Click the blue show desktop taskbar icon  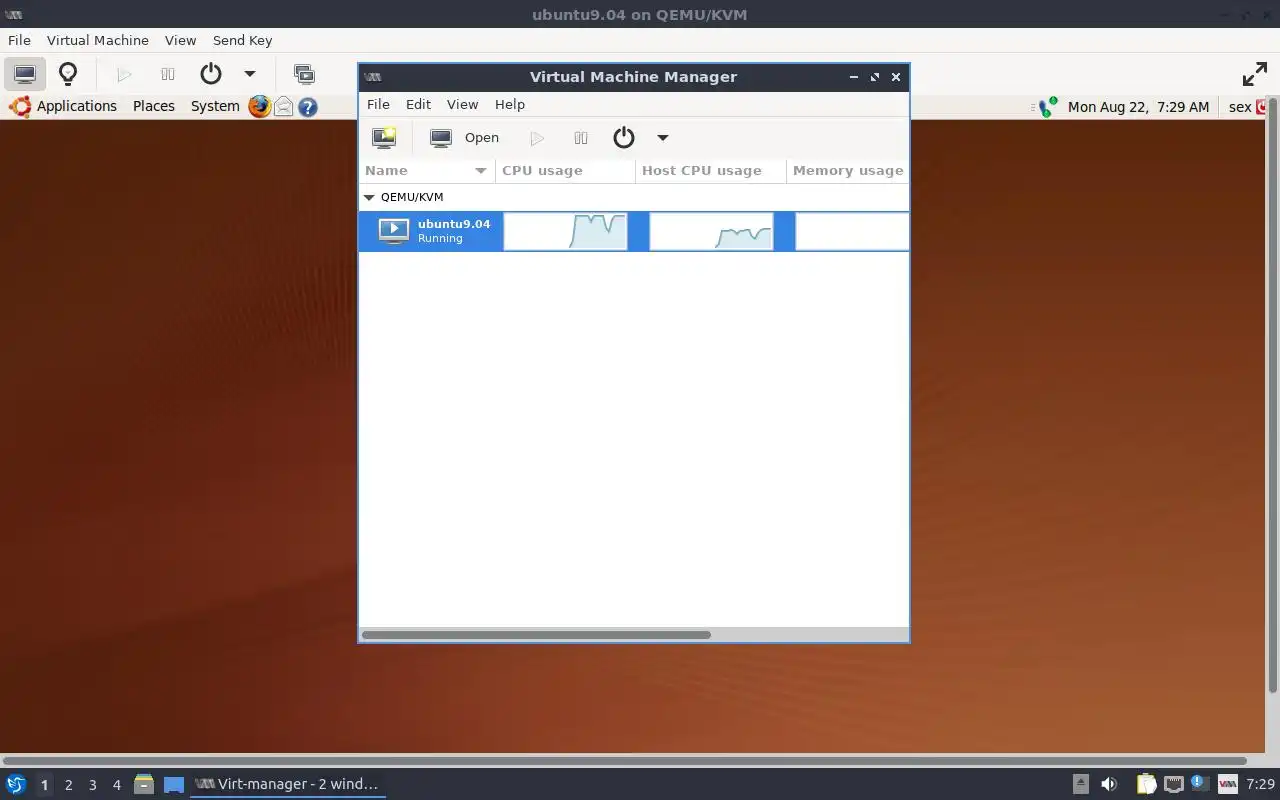coord(174,785)
